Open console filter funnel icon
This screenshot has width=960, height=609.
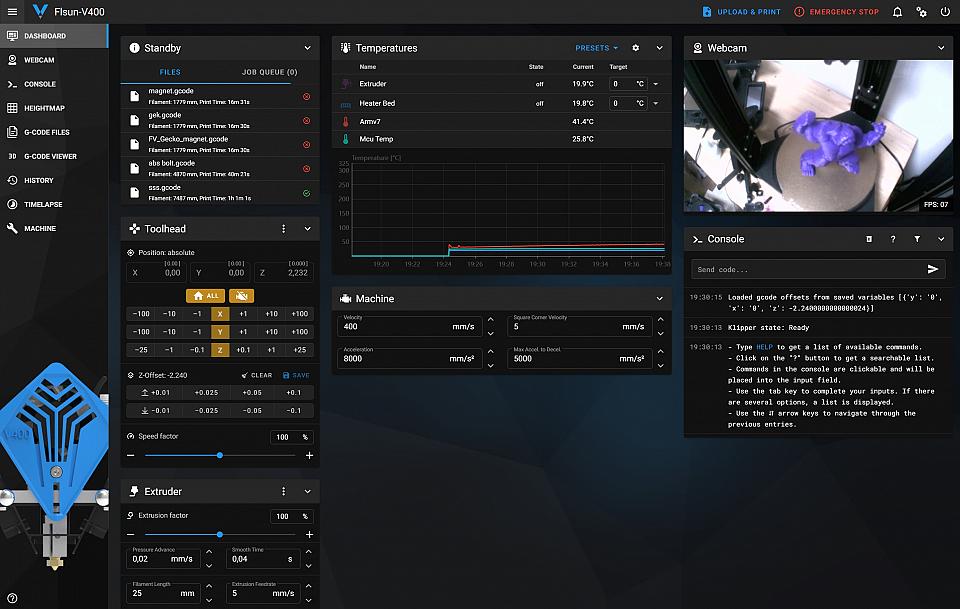tap(917, 239)
